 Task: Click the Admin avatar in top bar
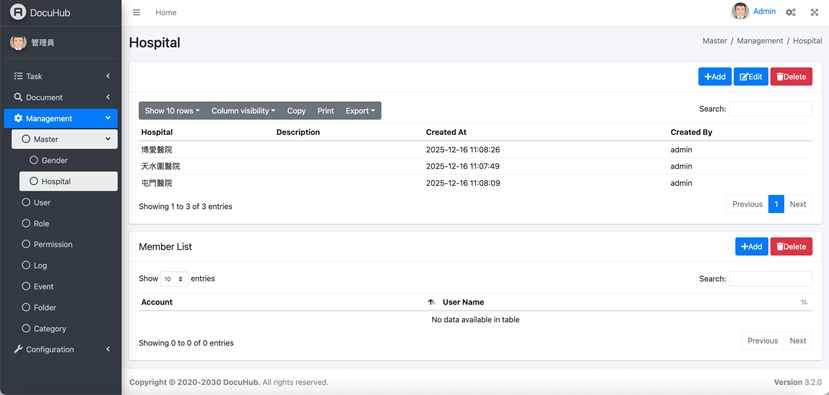tap(740, 11)
